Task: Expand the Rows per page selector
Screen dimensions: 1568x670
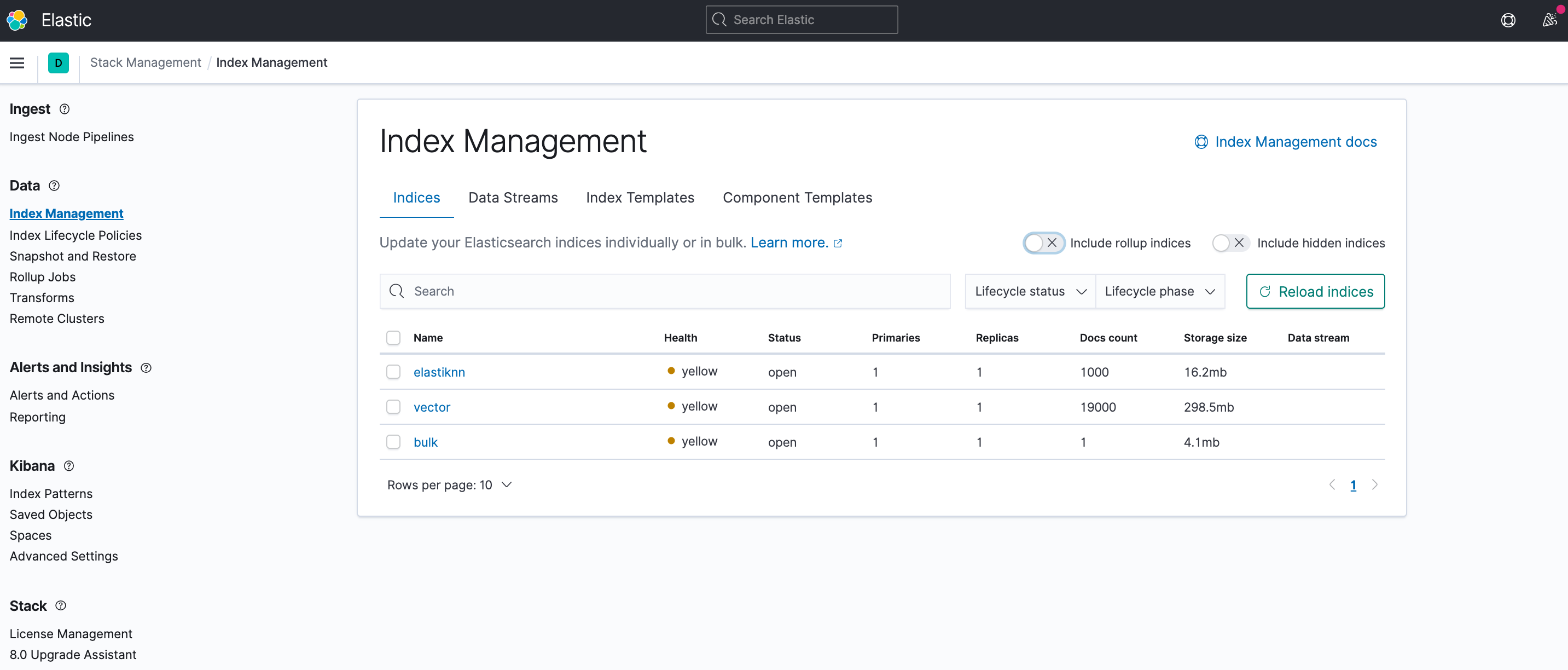Action: point(449,485)
